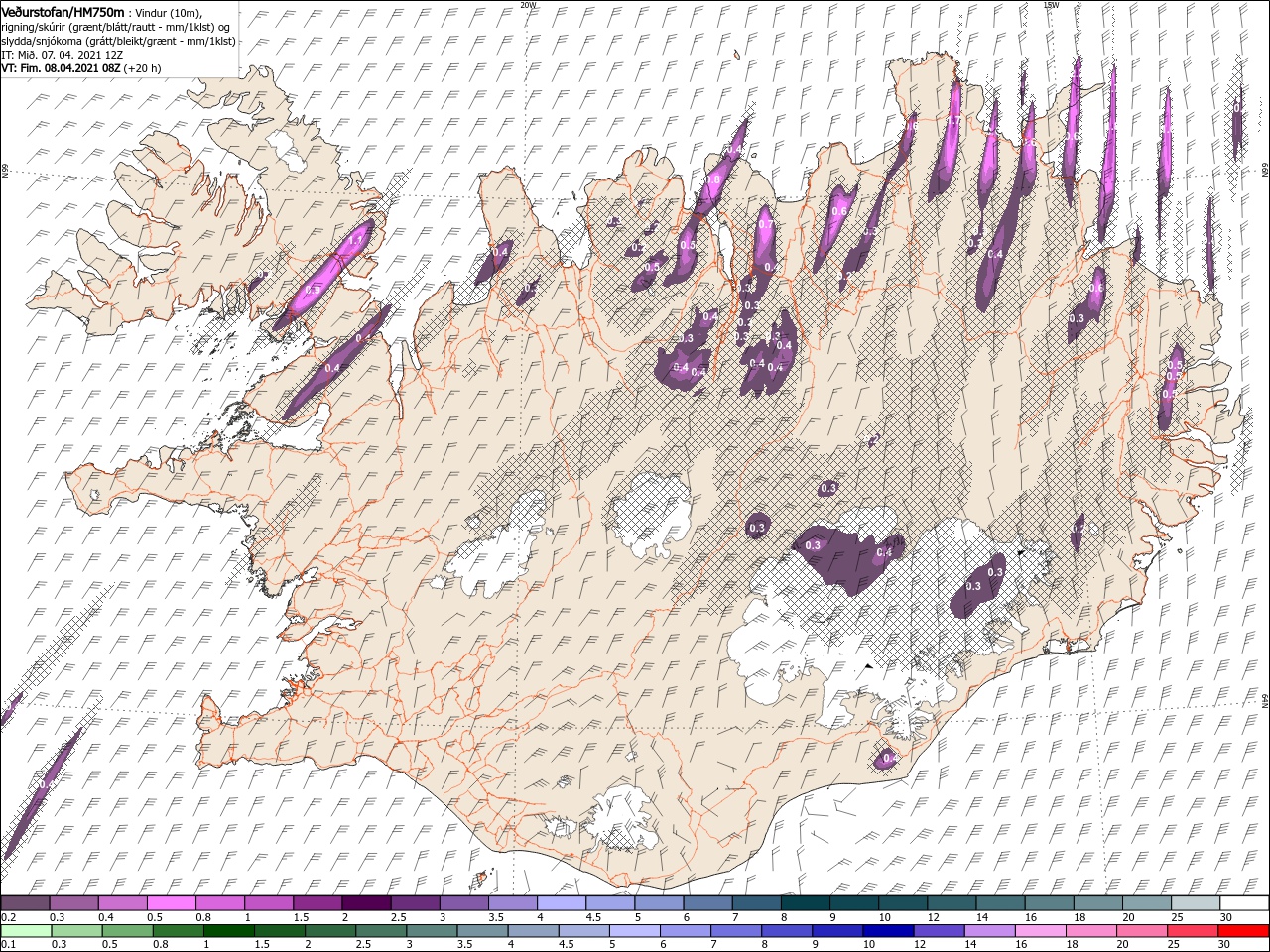Screen dimensions: 1270x952
Task: Click the 3.5–4 grey-blue swatch in the bottom legend row
Action: [x=482, y=931]
